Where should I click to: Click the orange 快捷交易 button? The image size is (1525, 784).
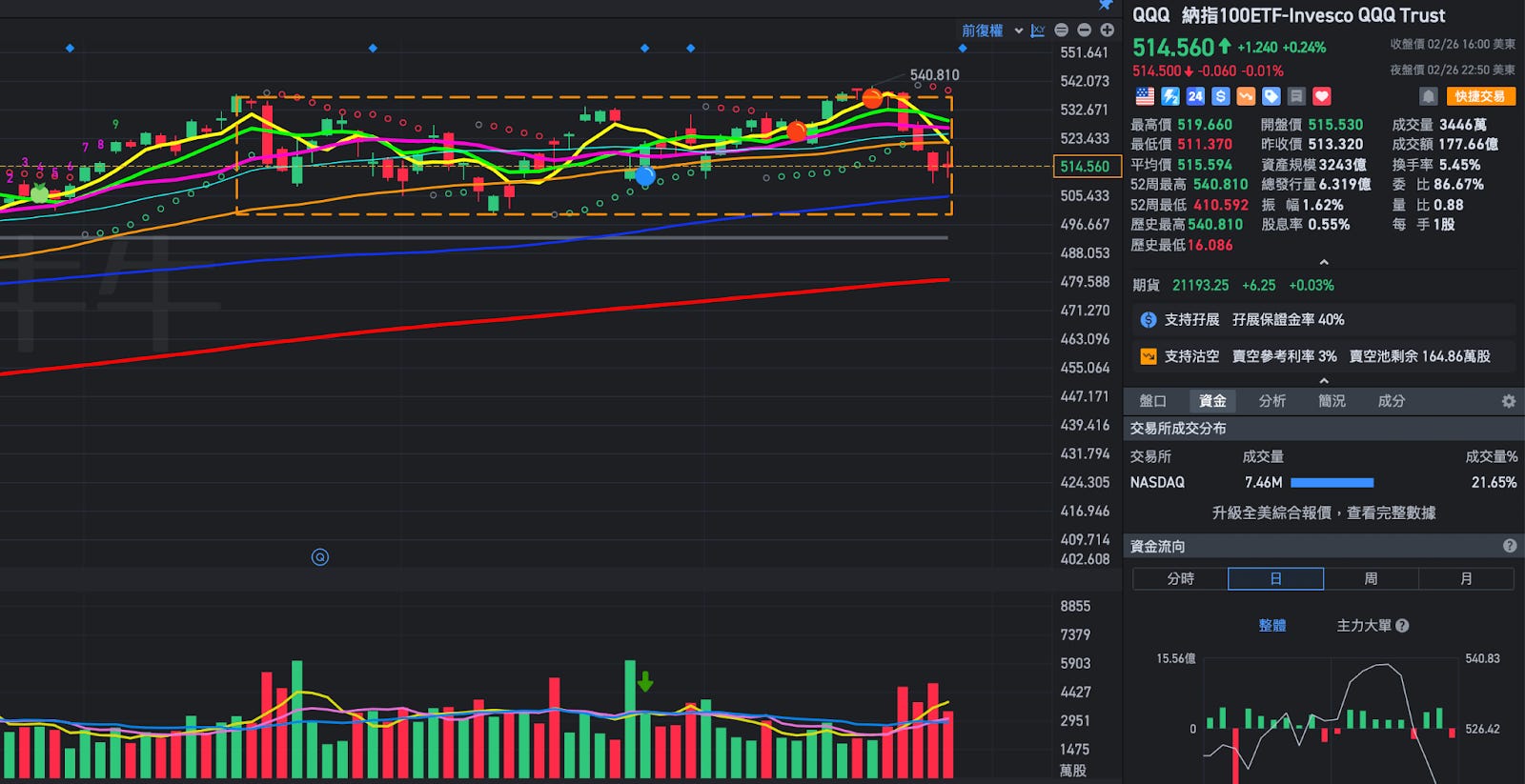1480,96
